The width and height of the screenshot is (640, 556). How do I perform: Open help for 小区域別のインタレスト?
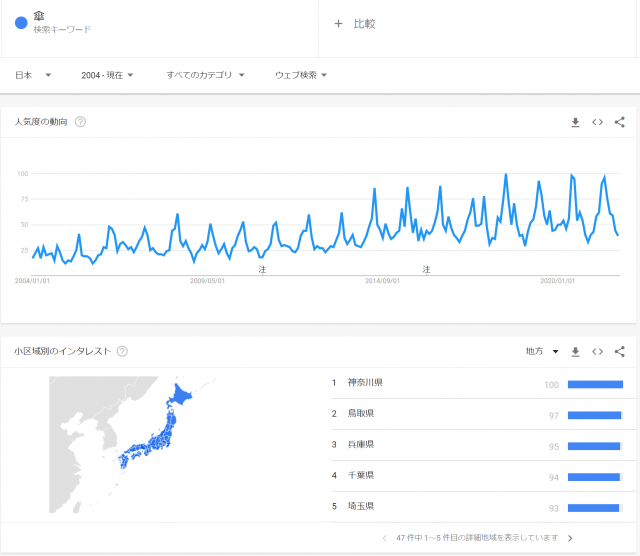coord(122,351)
